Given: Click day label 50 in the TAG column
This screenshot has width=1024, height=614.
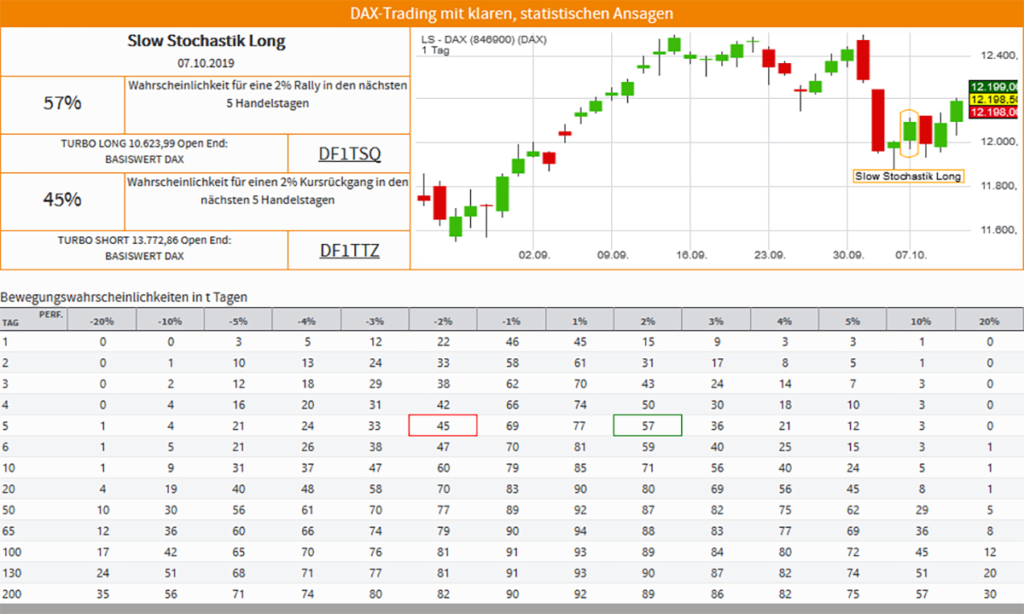Looking at the screenshot, I should tap(8, 510).
